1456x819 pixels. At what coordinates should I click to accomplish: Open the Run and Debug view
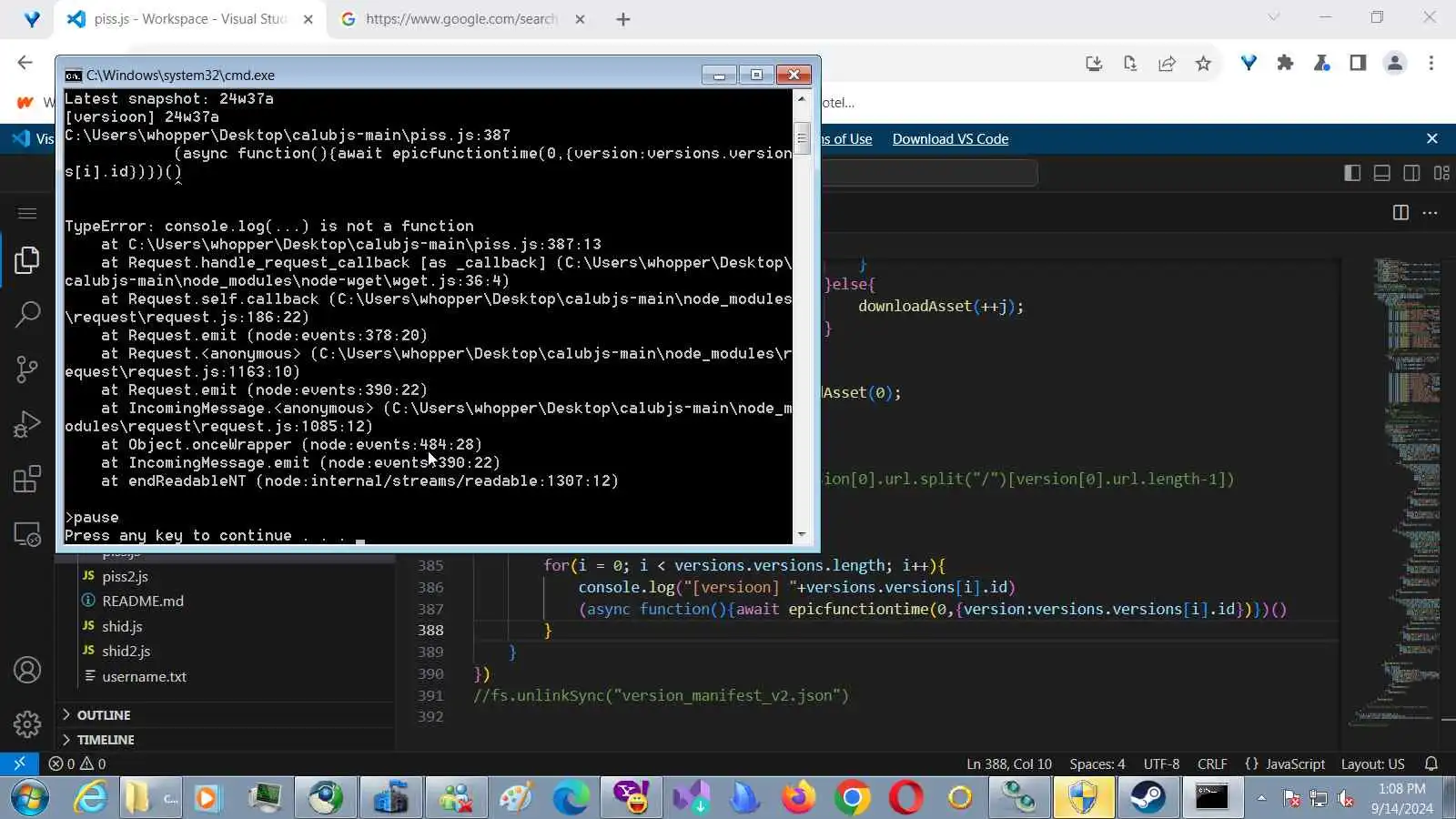(x=27, y=424)
